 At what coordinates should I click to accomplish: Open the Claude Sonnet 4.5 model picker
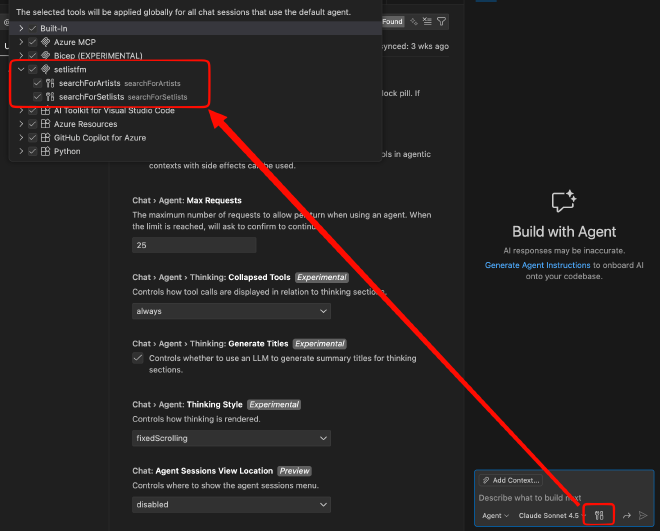pos(549,515)
